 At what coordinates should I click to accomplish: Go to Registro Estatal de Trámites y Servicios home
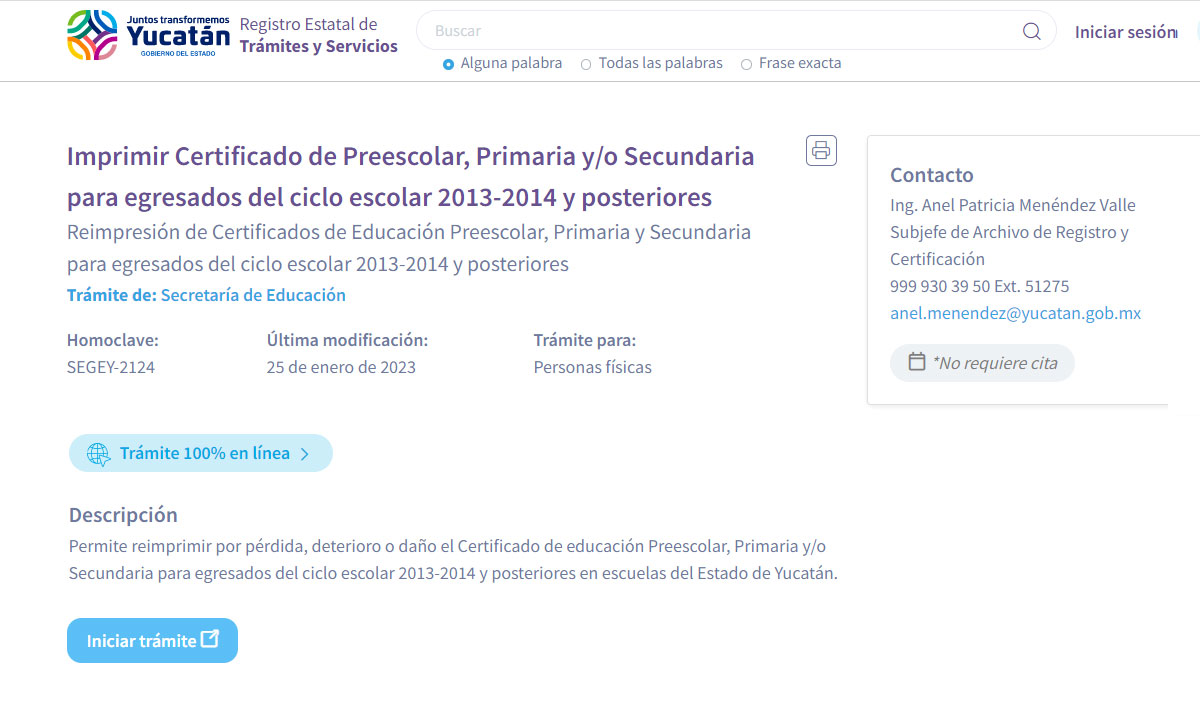[x=318, y=35]
